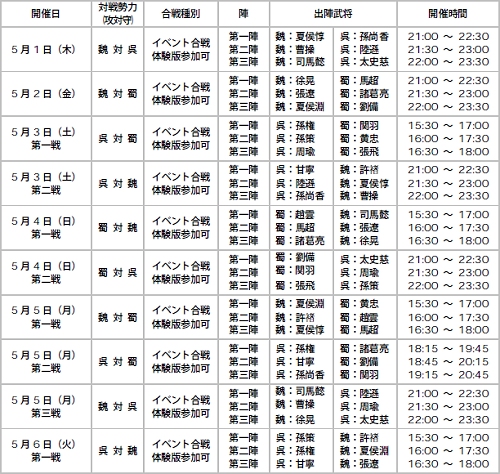Click 蜀:黄忠 in 5月3日 第一戦 row
Image resolution: width=500 pixels, height=474 pixels.
click(359, 139)
